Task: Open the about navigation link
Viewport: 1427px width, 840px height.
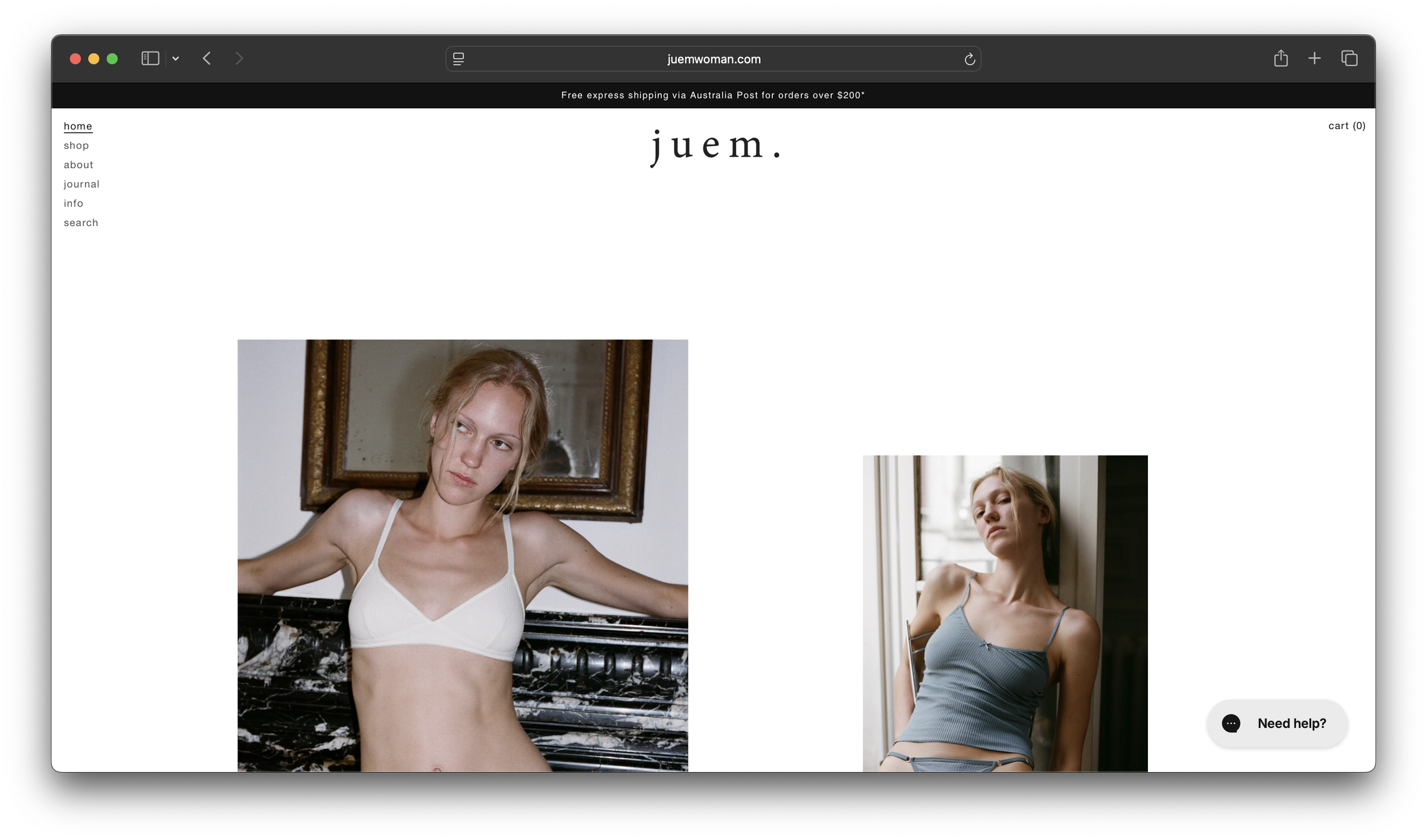Action: [78, 165]
